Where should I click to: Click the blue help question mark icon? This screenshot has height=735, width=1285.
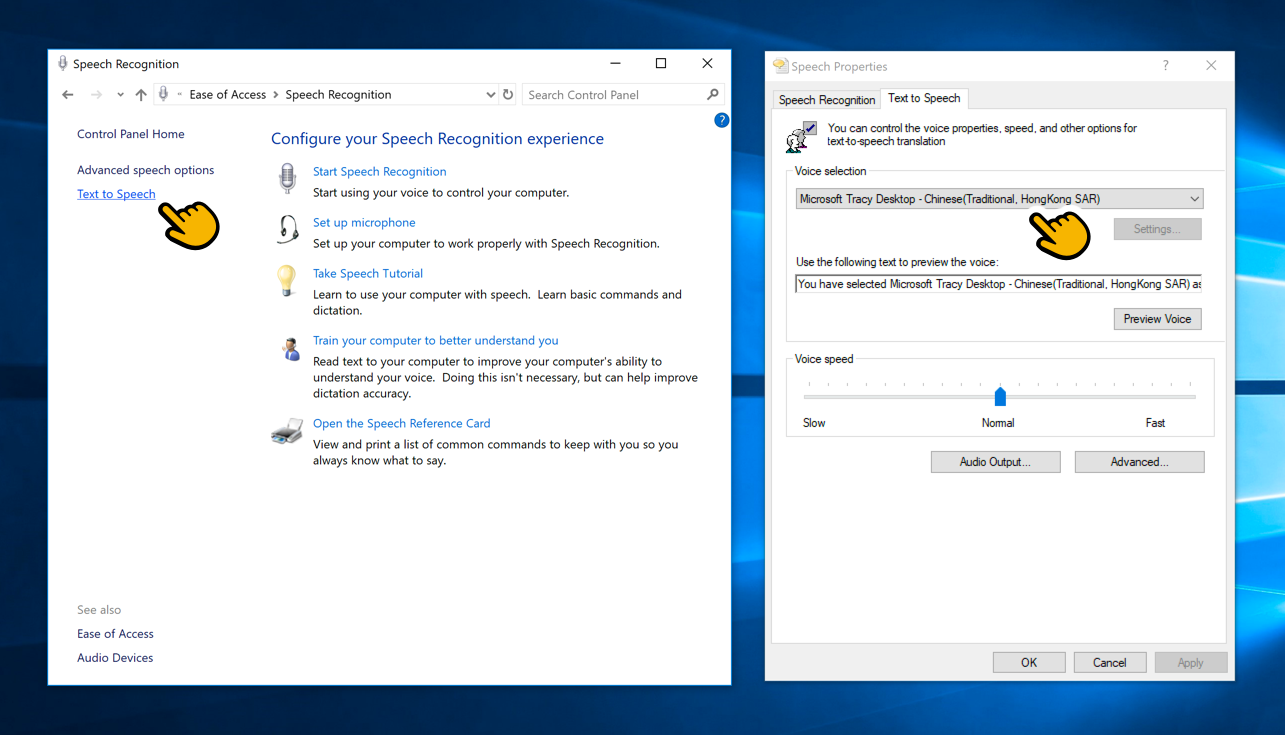pos(721,120)
